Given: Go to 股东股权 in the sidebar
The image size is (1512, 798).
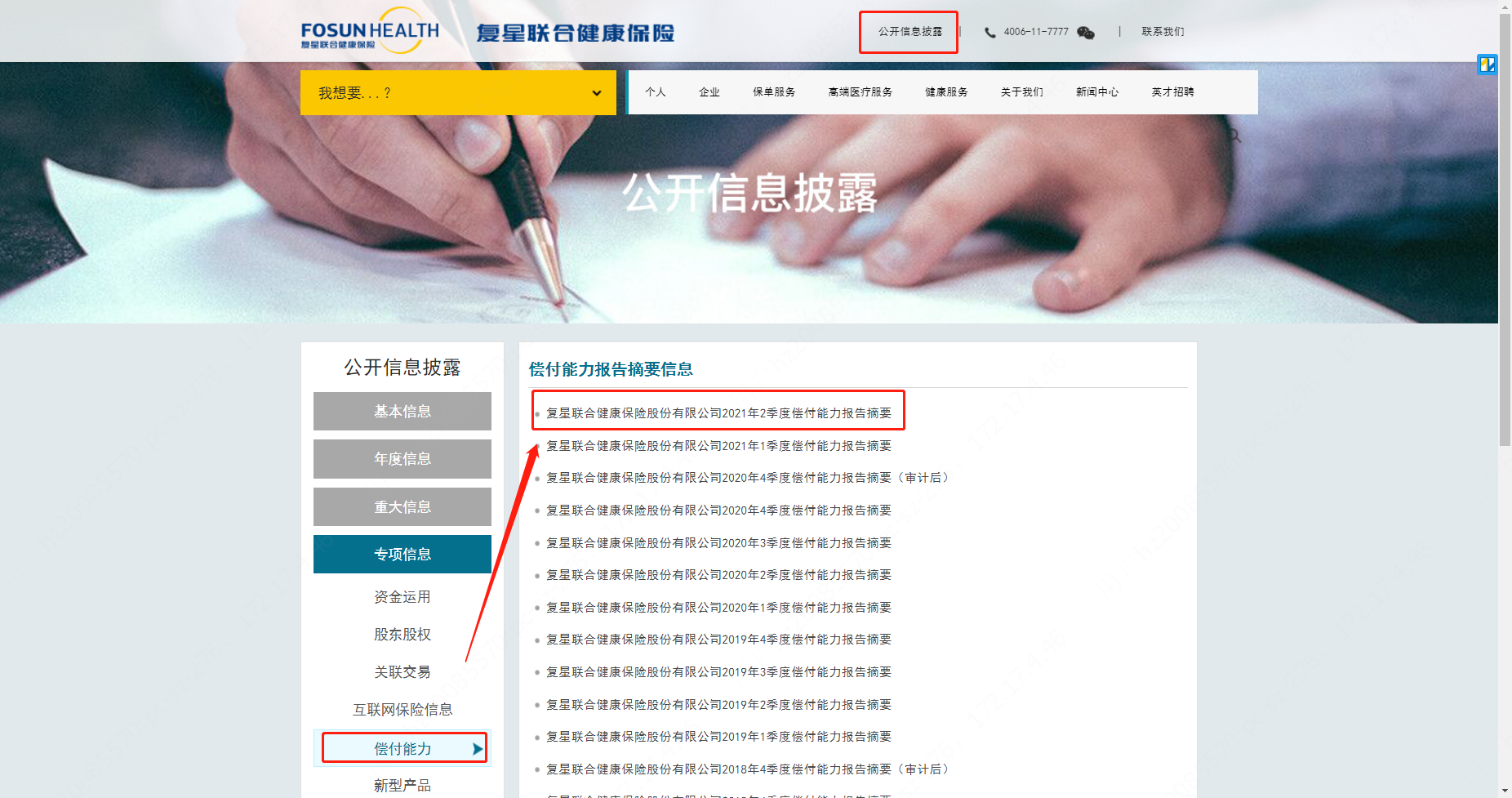Looking at the screenshot, I should [x=402, y=635].
